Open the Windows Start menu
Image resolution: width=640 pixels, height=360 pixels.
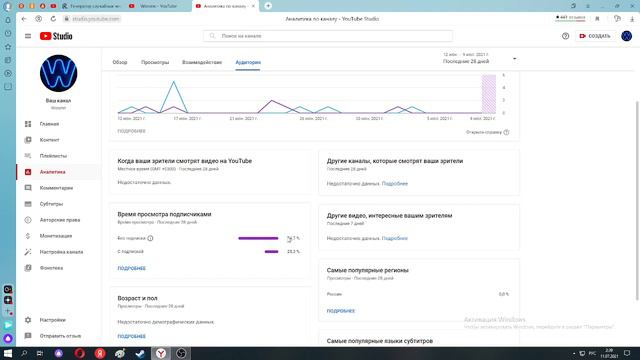[8, 353]
